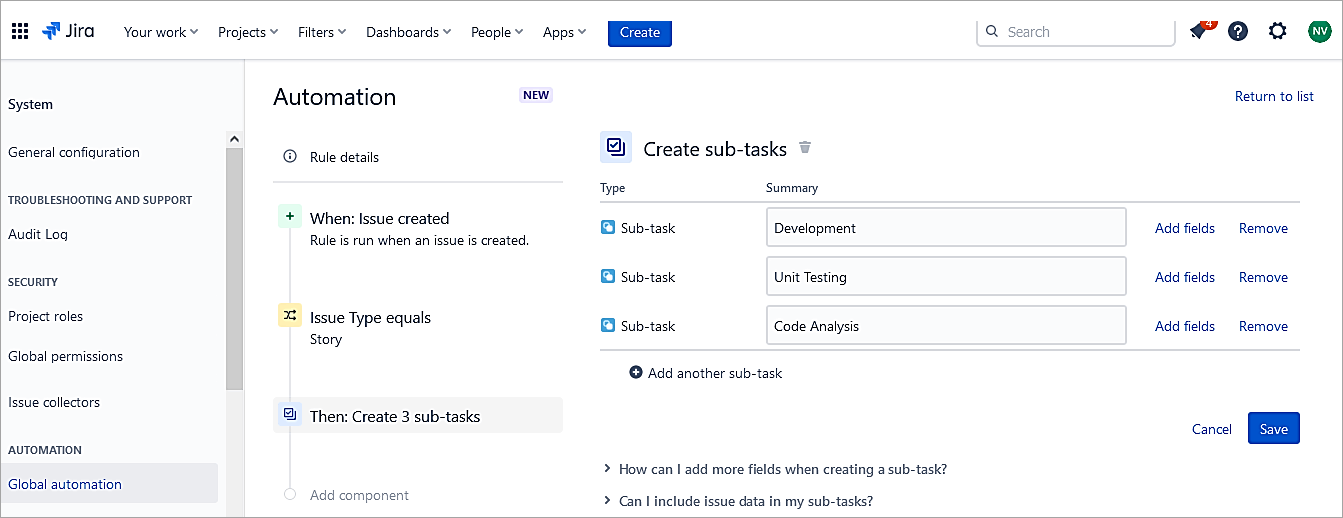The image size is (1343, 518).
Task: Open the settings gear icon
Action: click(1278, 31)
